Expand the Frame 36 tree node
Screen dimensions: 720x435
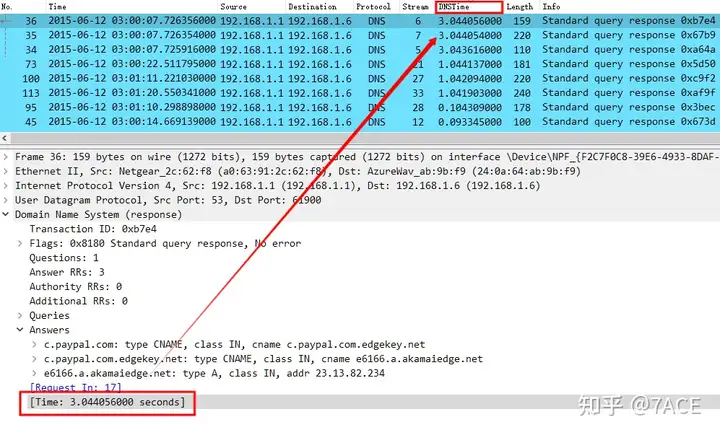click(x=6, y=157)
